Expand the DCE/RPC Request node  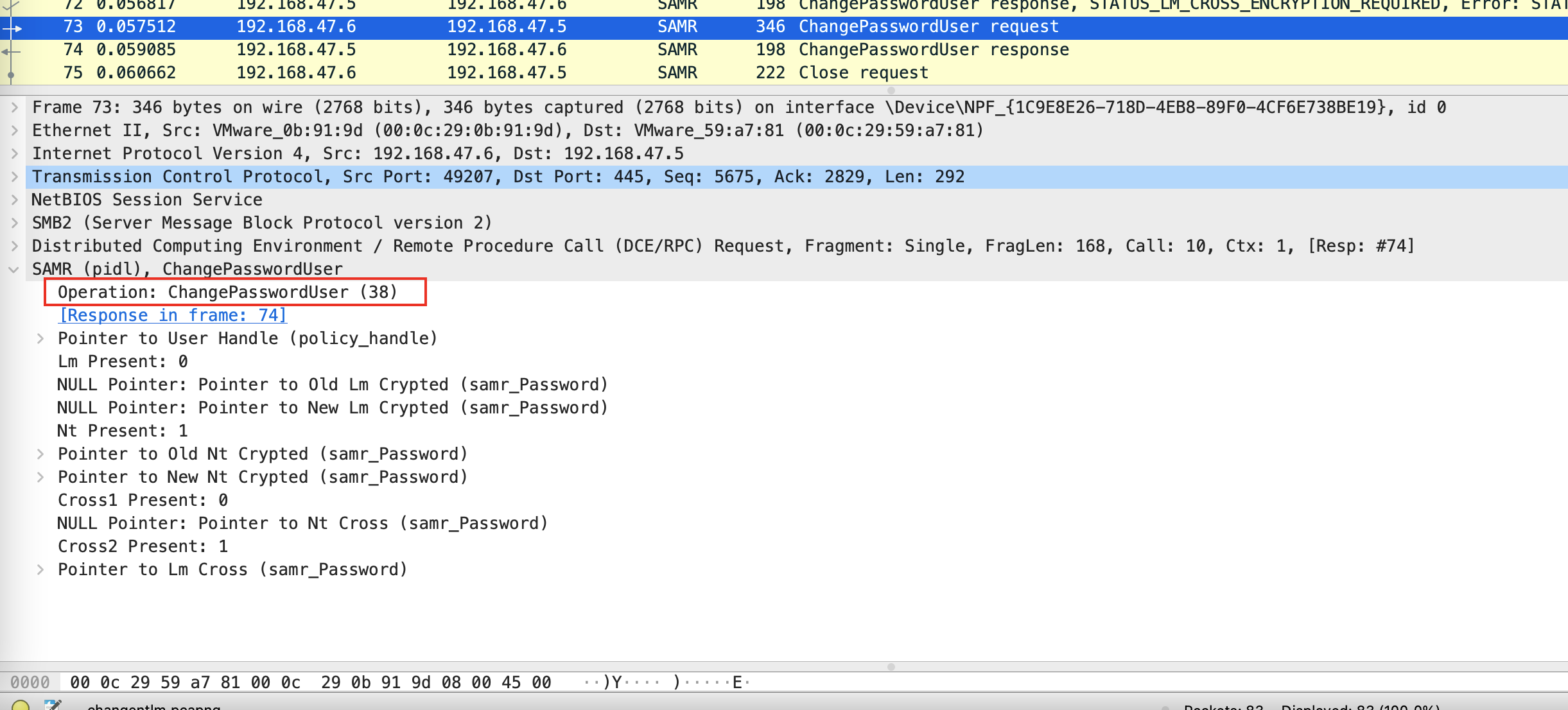click(14, 246)
